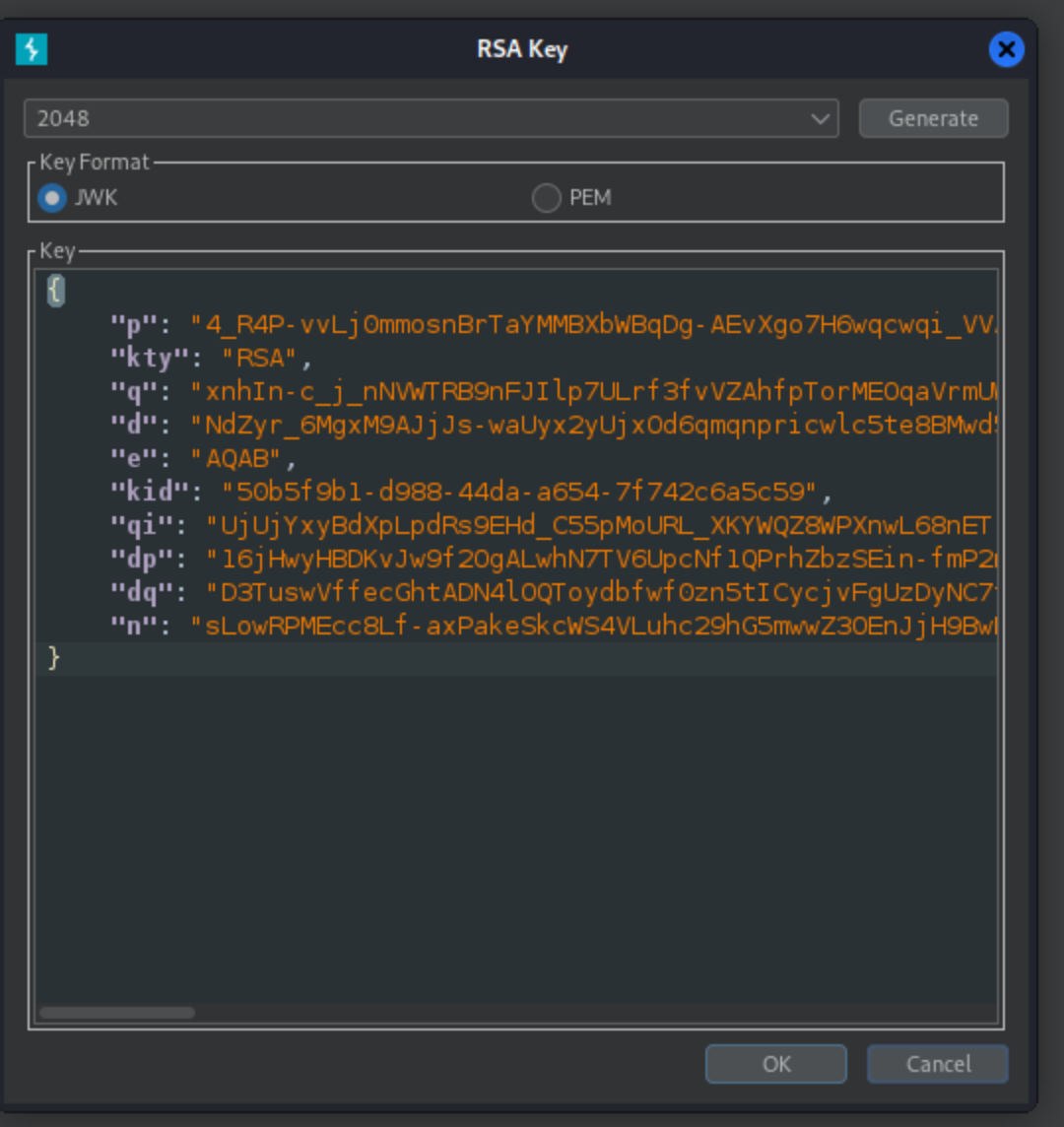This screenshot has width=1064, height=1127.
Task: Click the "n" modulus value line
Action: point(591,626)
